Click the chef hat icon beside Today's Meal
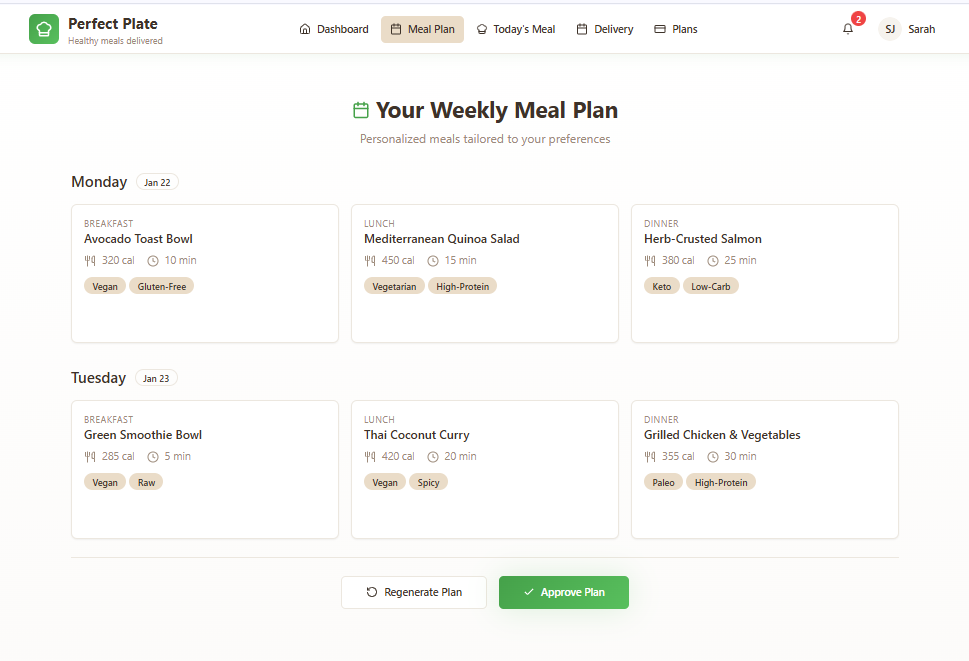 click(x=482, y=29)
